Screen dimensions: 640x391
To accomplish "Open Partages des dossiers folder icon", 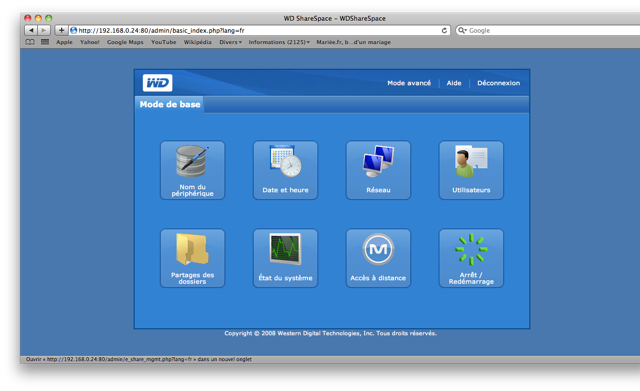I will coord(192,258).
